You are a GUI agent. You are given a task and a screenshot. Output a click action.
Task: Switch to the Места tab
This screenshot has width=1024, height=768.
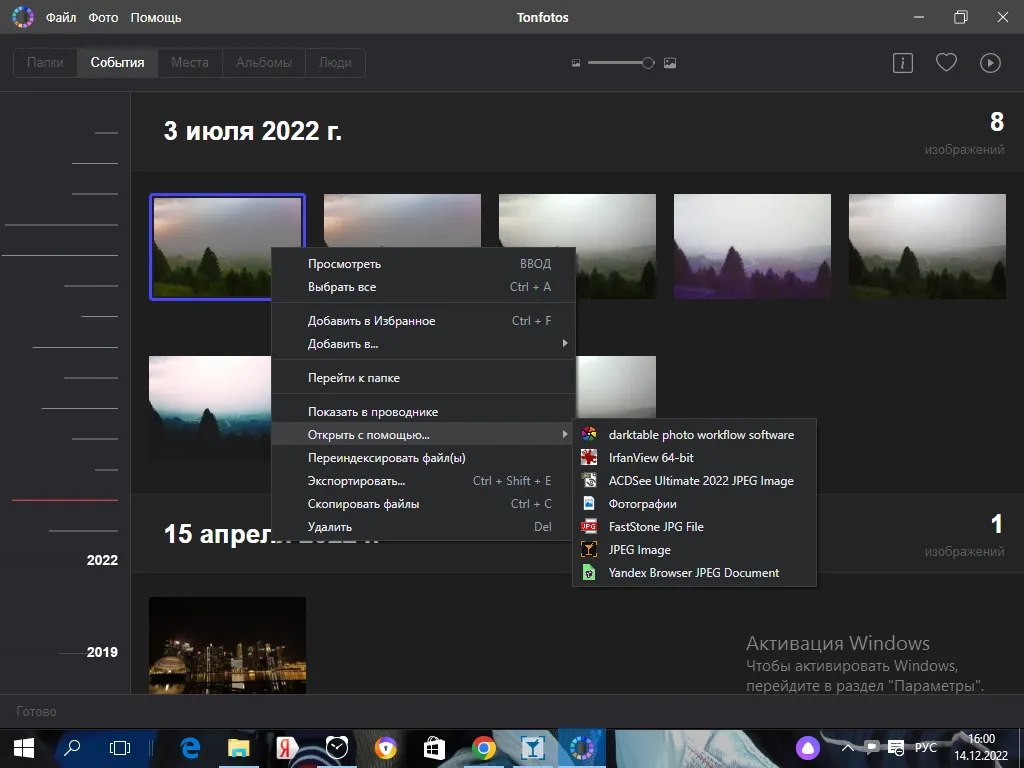(x=190, y=63)
